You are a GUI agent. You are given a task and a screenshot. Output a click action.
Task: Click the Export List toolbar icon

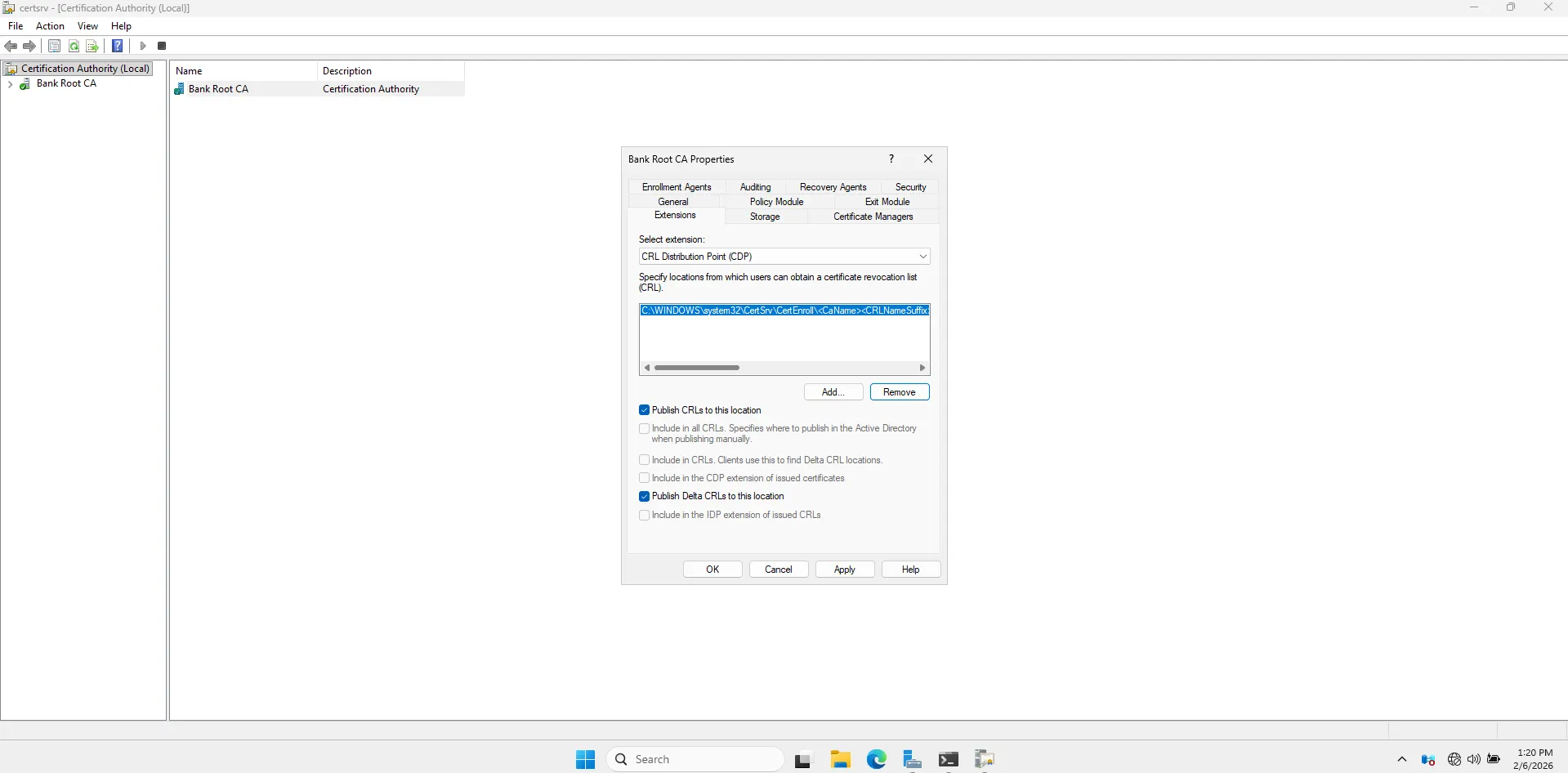pyautogui.click(x=92, y=46)
